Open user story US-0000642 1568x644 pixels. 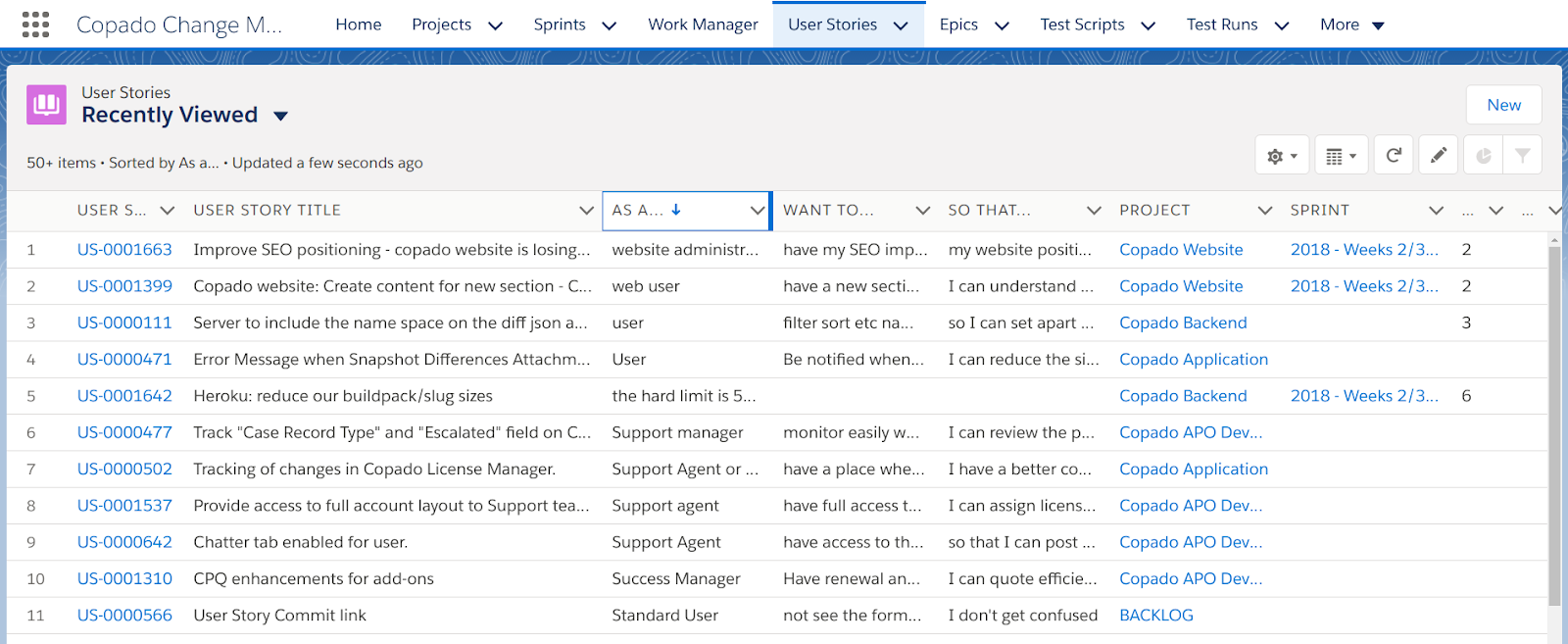pyautogui.click(x=124, y=542)
